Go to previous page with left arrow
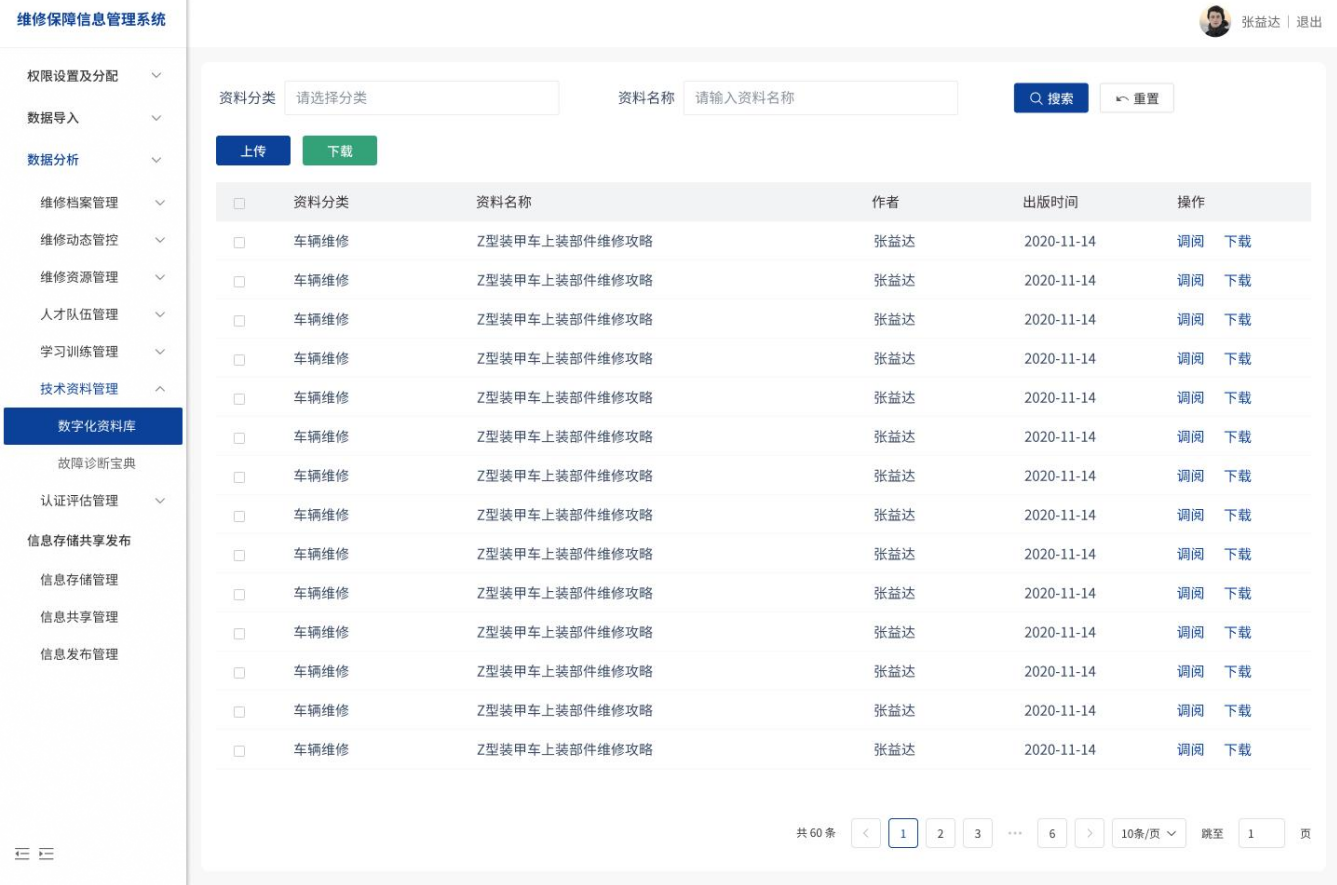 pyautogui.click(x=866, y=833)
